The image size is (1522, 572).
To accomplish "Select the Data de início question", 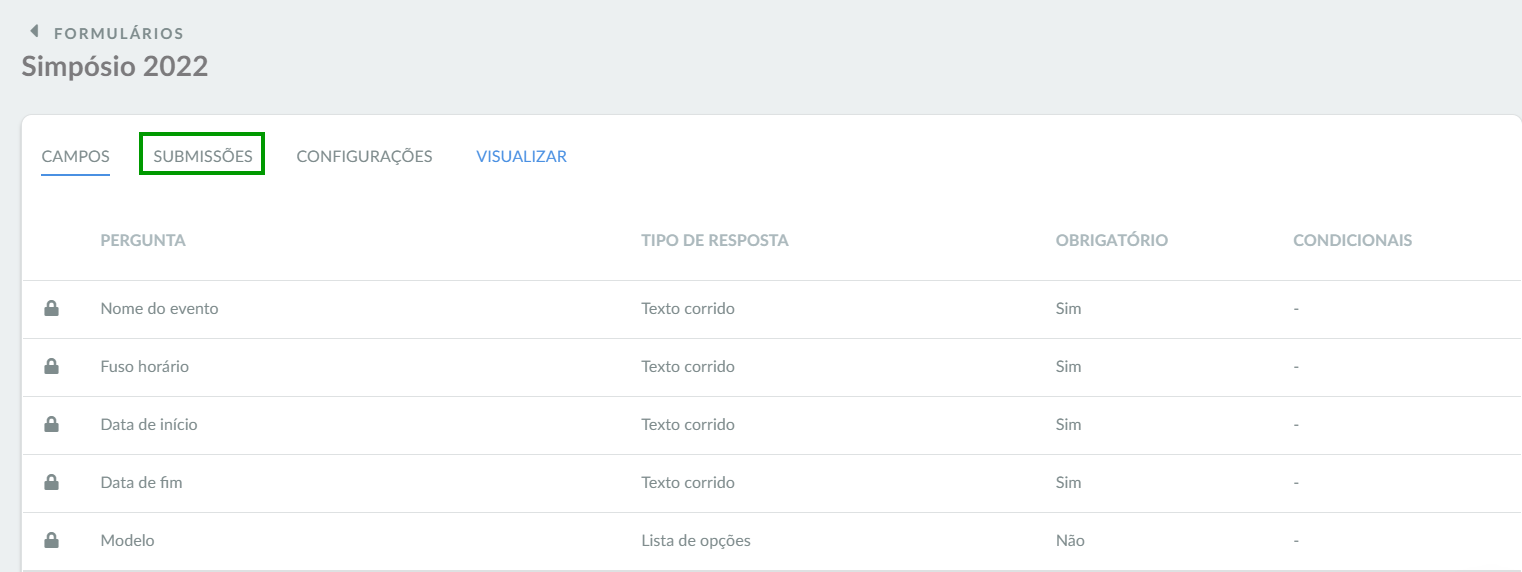I will click(149, 424).
